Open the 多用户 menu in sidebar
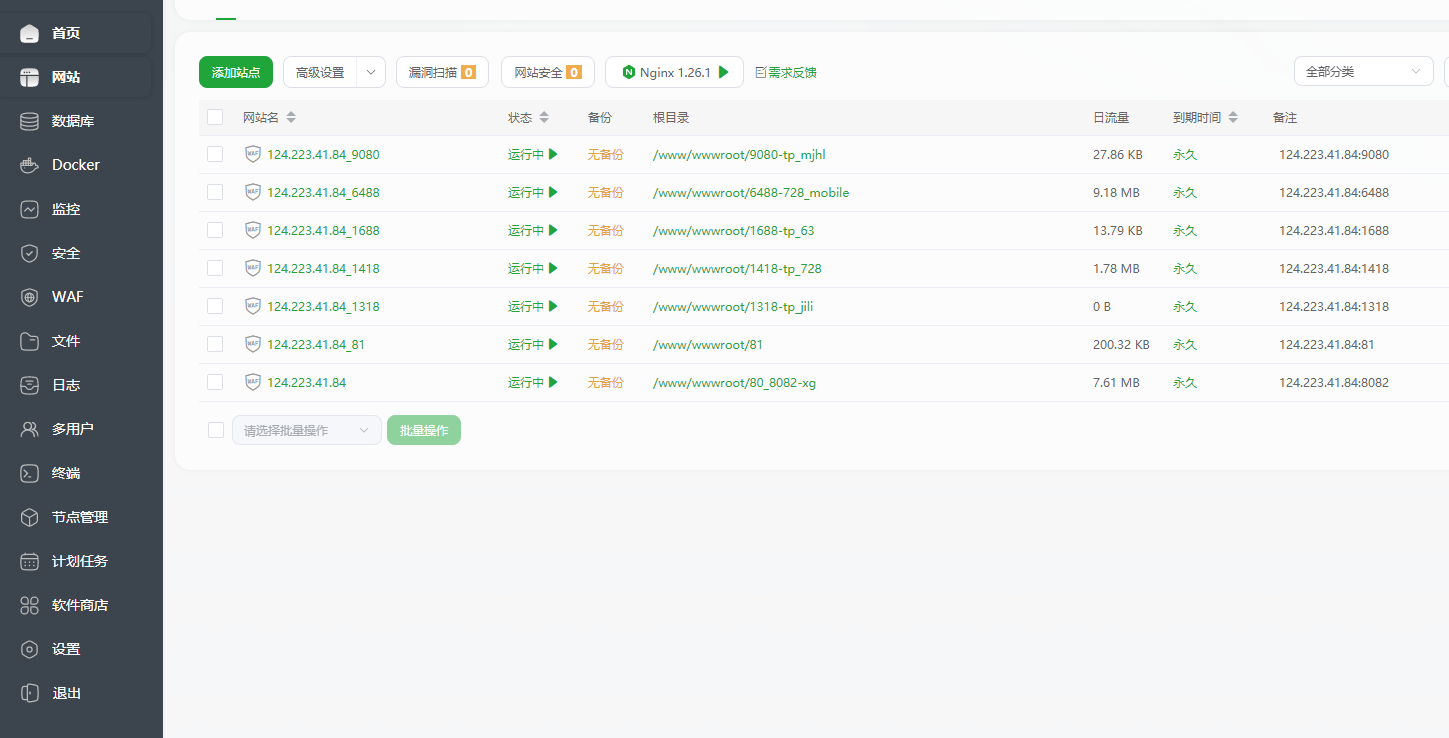Image resolution: width=1449 pixels, height=738 pixels. coord(76,429)
